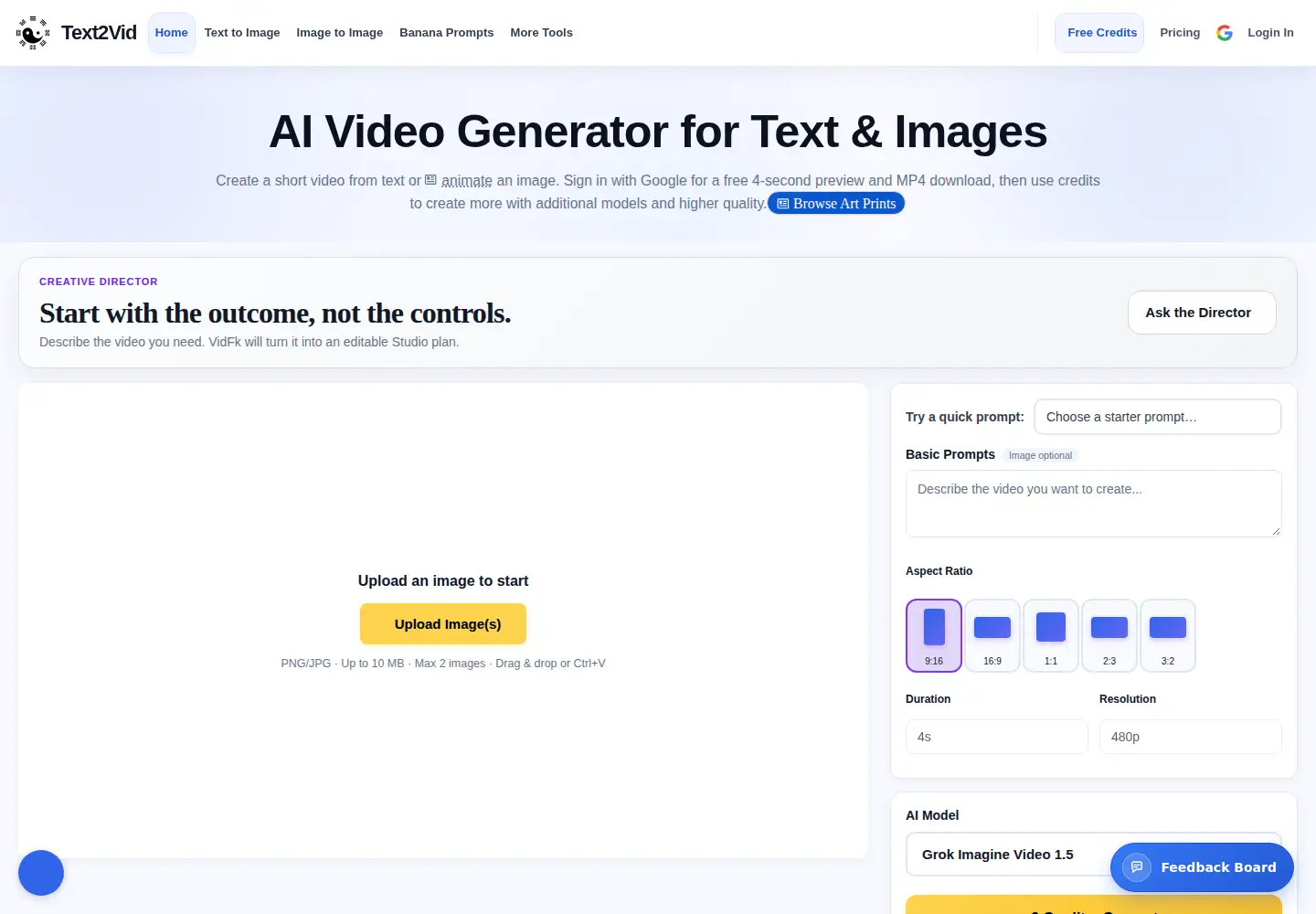Click the CREATIVE DIRECTOR heading label
The width and height of the screenshot is (1316, 914).
click(x=99, y=282)
